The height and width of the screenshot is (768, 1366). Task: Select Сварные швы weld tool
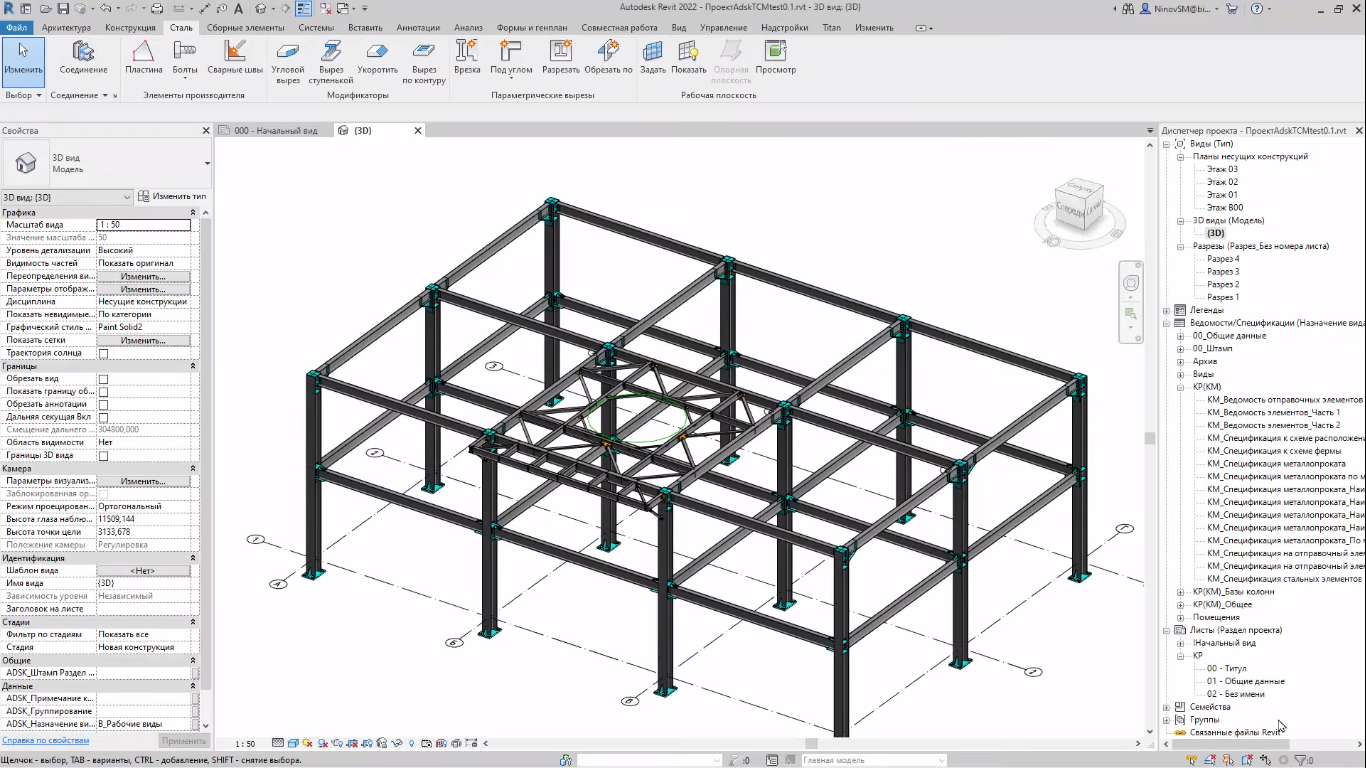235,58
